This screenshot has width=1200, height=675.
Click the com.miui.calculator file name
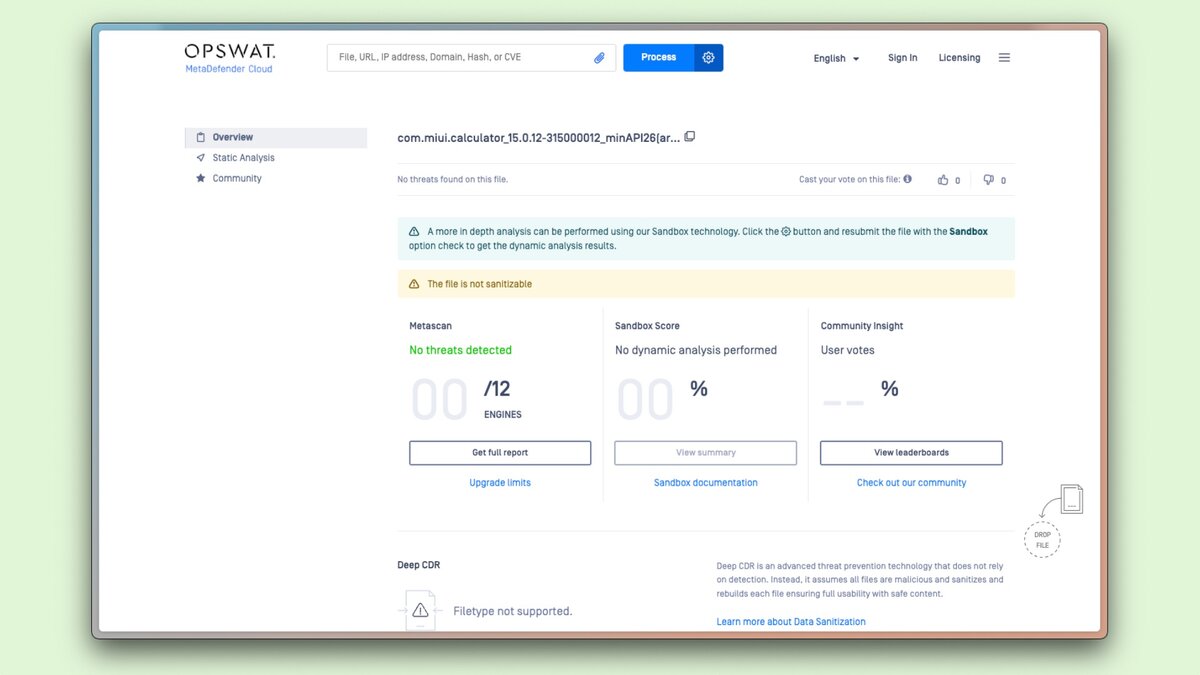tap(539, 138)
